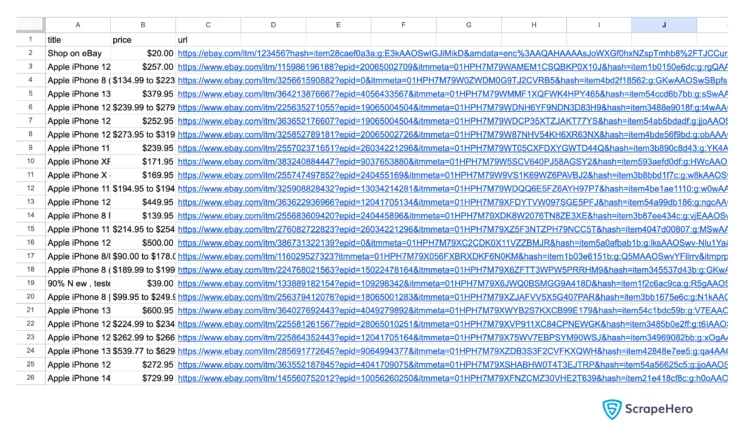Select the $273.95 to $319 price cell
This screenshot has width=744, height=439.
pos(143,135)
